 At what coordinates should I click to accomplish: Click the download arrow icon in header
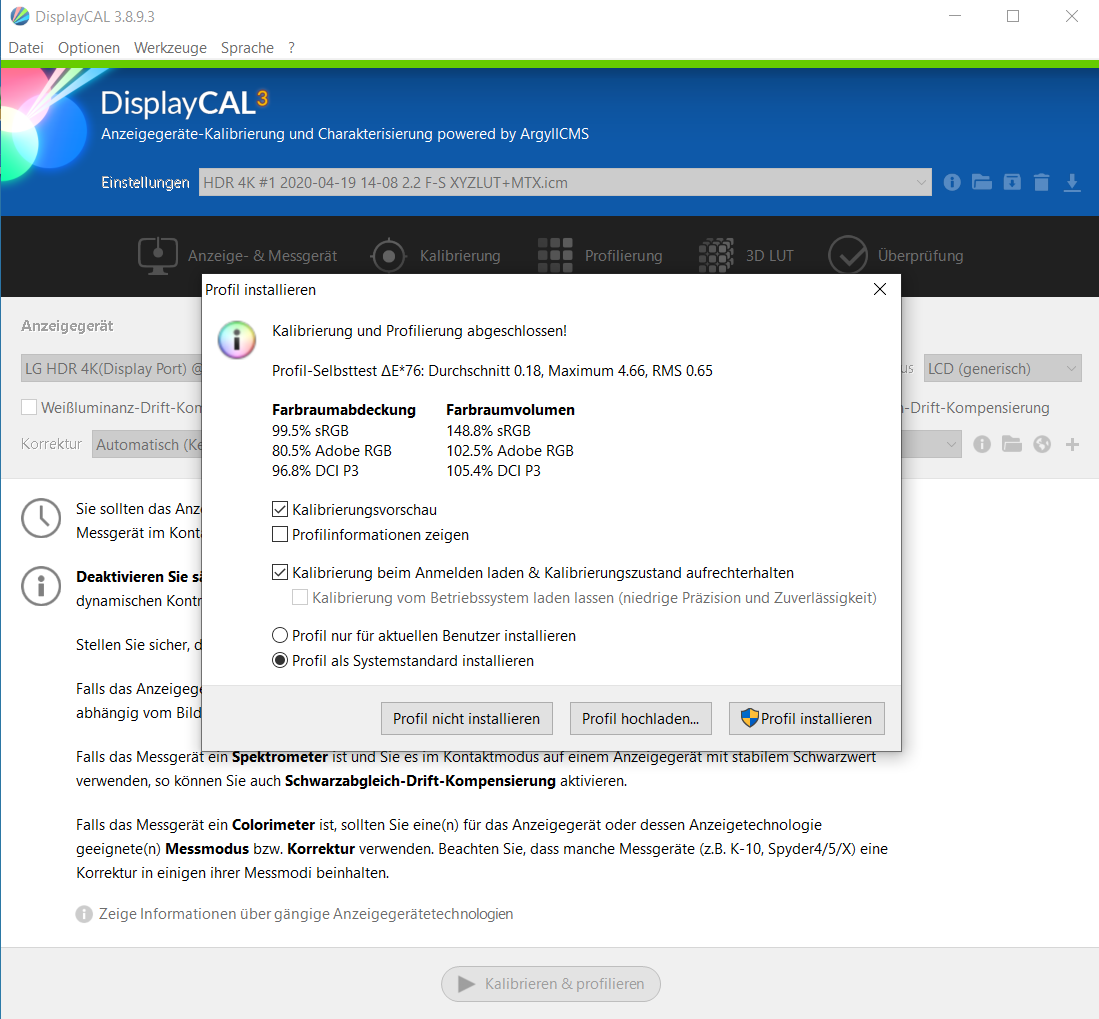pos(1072,182)
